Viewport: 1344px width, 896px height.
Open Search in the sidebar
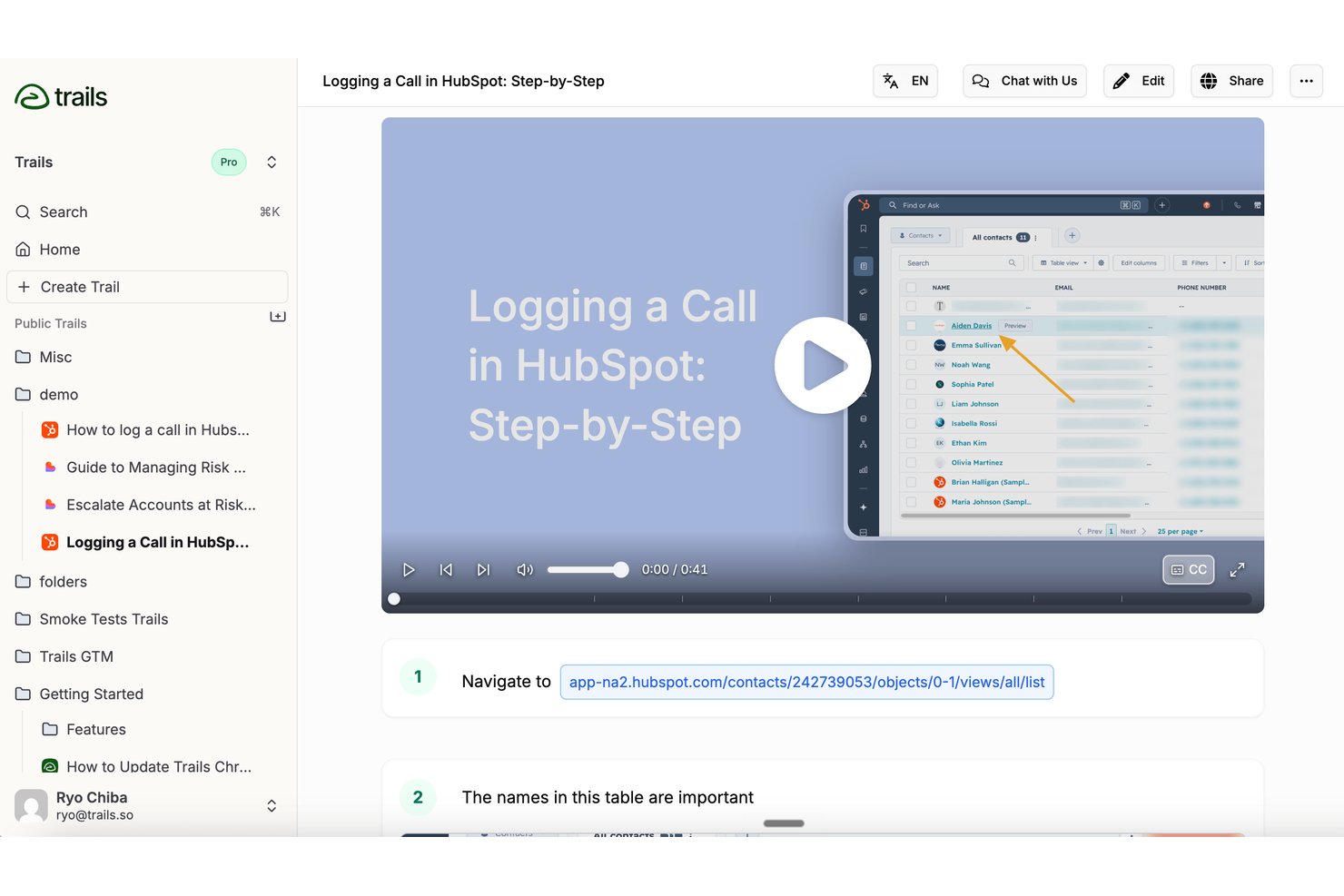146,212
